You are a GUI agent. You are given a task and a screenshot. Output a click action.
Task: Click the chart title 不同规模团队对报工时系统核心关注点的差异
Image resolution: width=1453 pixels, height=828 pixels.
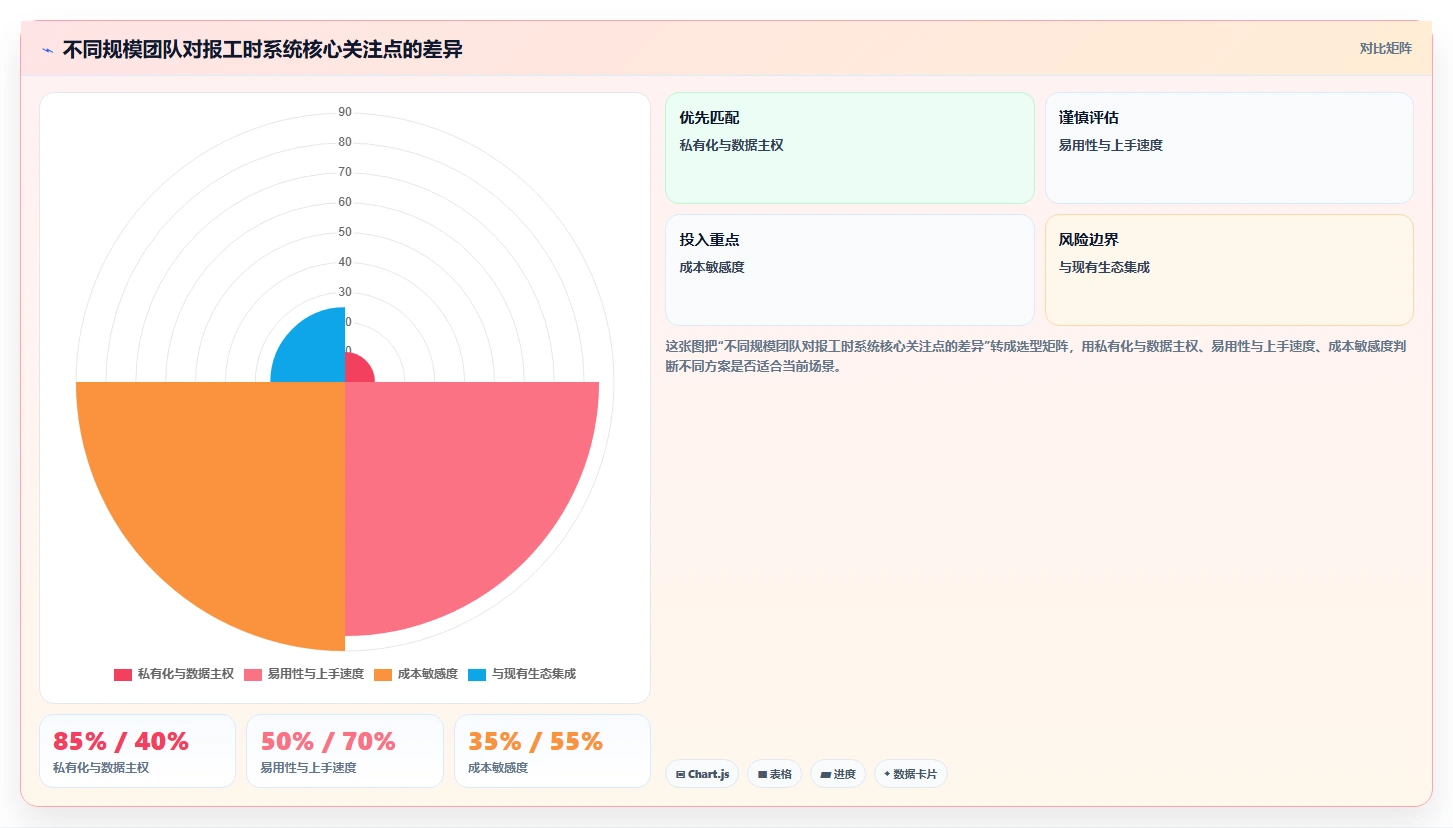tap(262, 49)
